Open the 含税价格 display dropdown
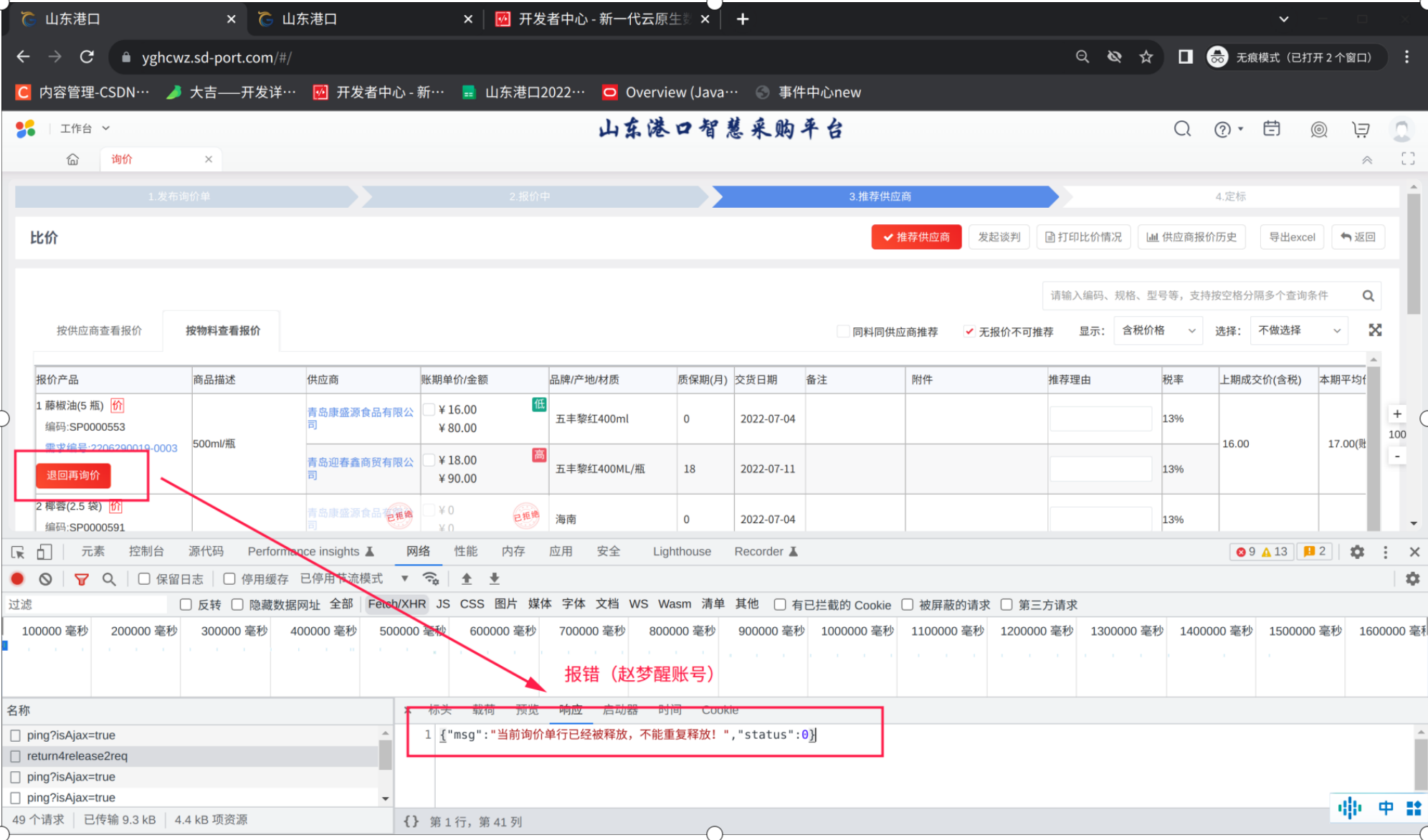Viewport: 1428px width, 840px height. tap(1158, 330)
